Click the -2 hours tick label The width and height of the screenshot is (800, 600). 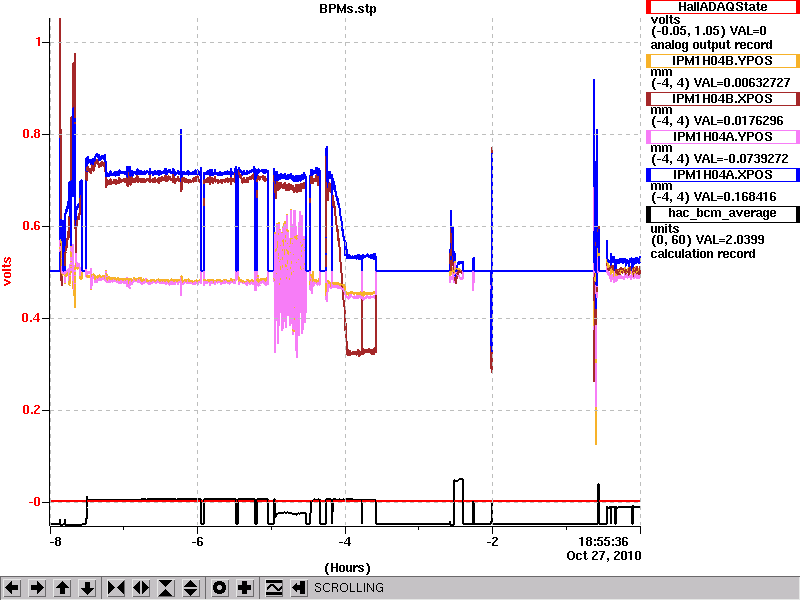[x=492, y=541]
